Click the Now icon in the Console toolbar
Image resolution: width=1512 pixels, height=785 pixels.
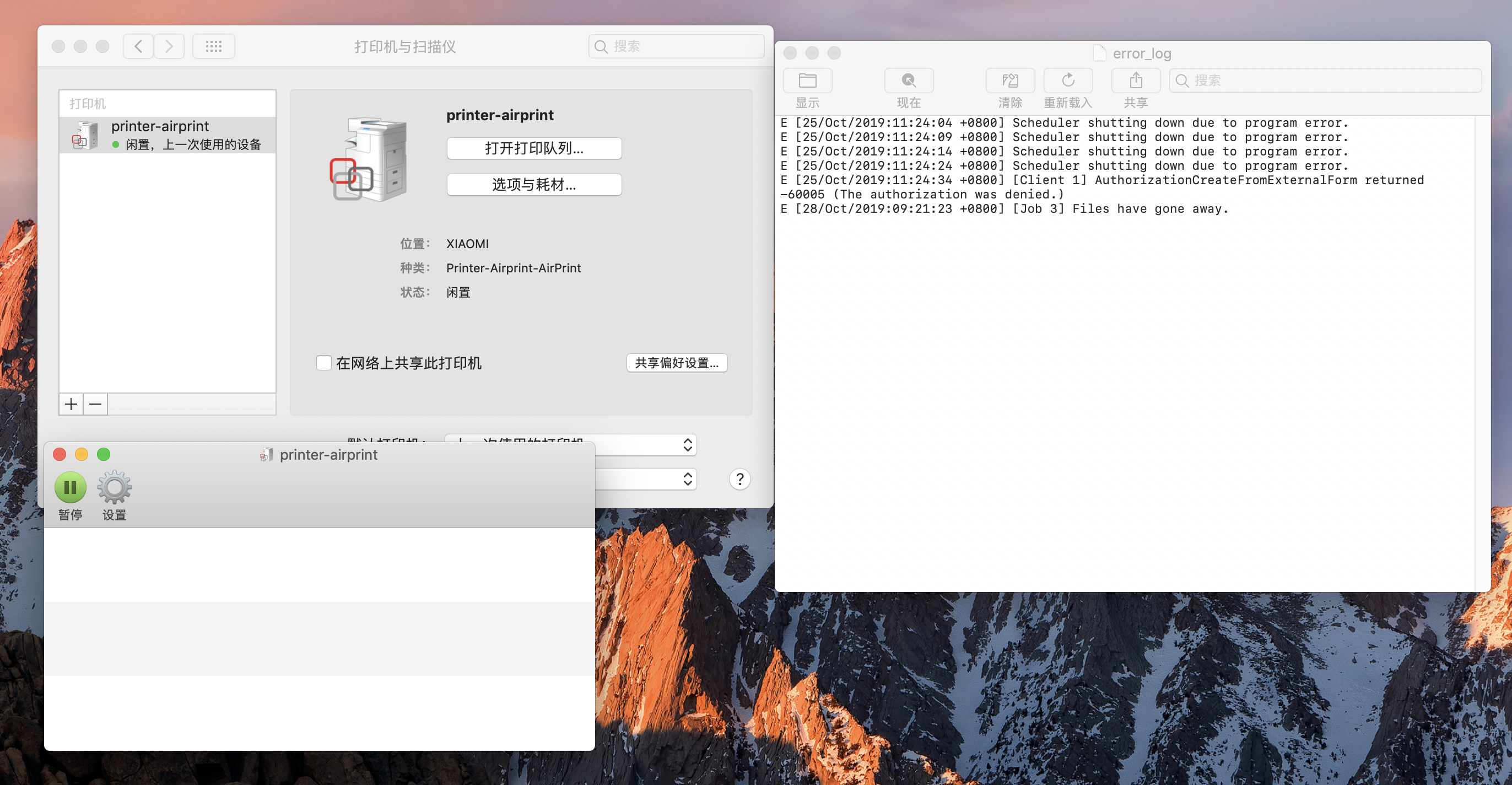(x=908, y=80)
